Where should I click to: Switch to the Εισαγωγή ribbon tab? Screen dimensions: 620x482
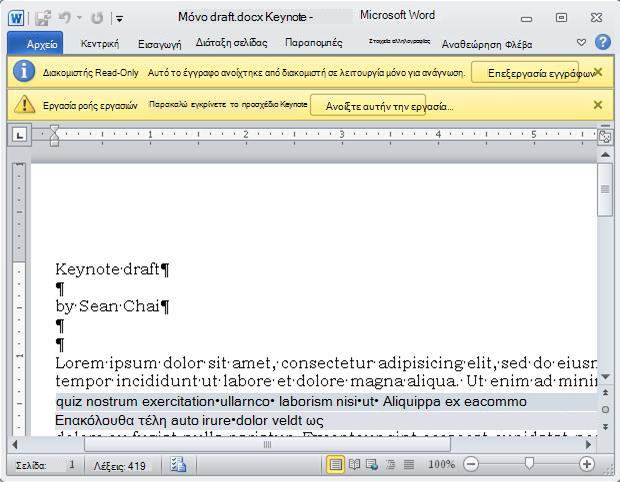pos(159,44)
